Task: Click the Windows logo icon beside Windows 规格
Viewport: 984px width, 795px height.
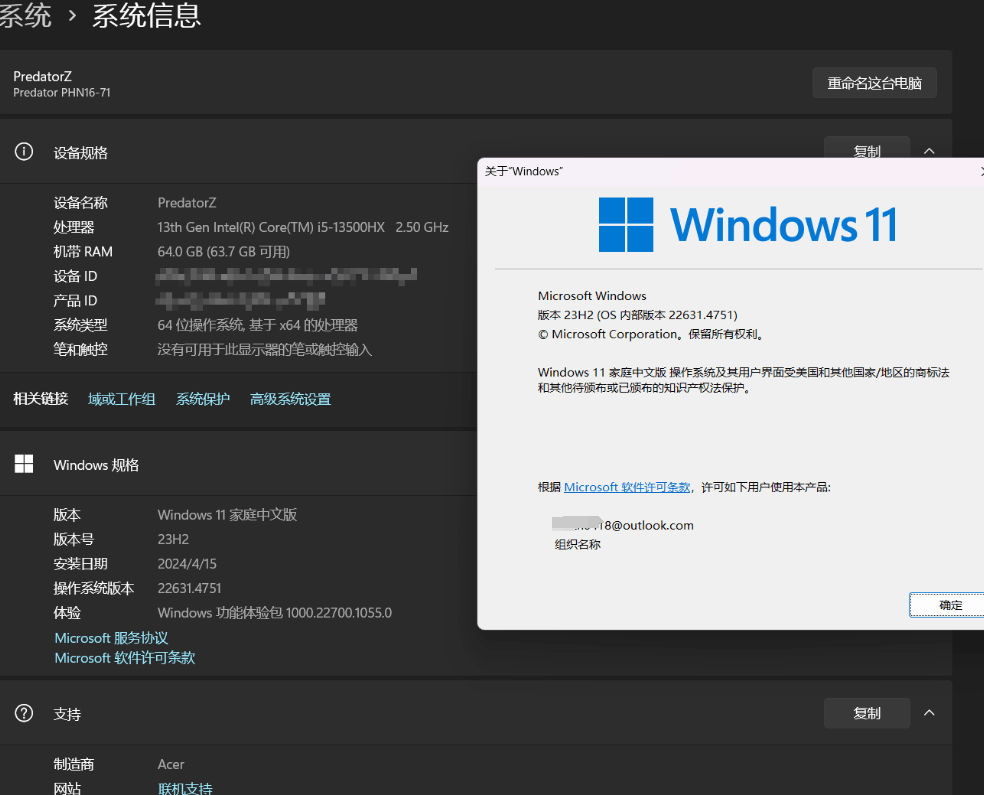Action: [24, 464]
